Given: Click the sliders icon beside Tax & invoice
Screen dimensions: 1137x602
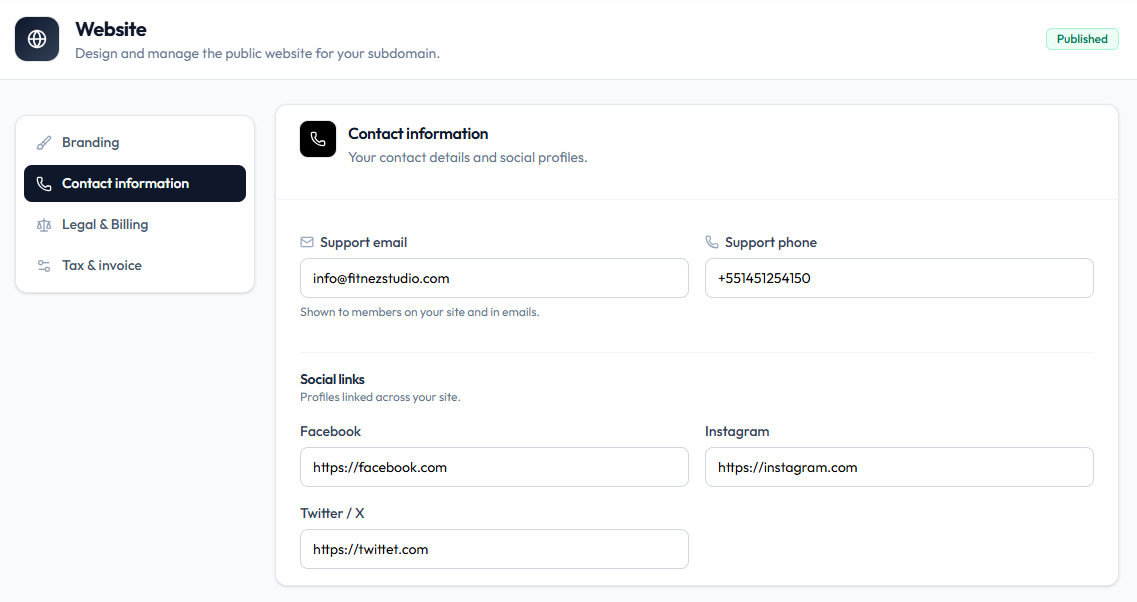Looking at the screenshot, I should coord(44,265).
